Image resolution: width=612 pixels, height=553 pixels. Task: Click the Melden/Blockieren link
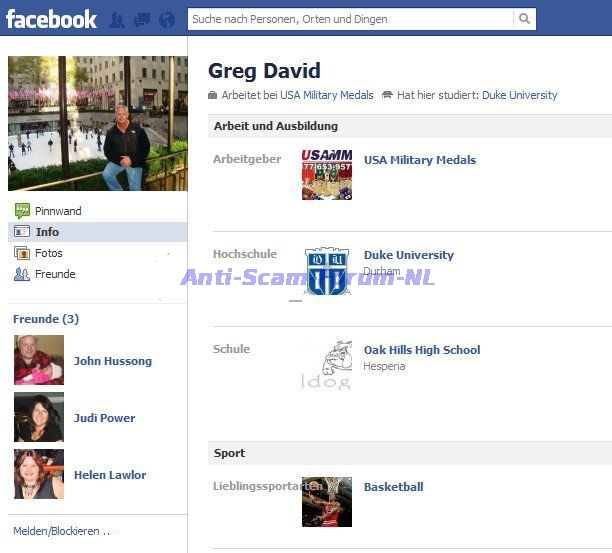[62, 531]
